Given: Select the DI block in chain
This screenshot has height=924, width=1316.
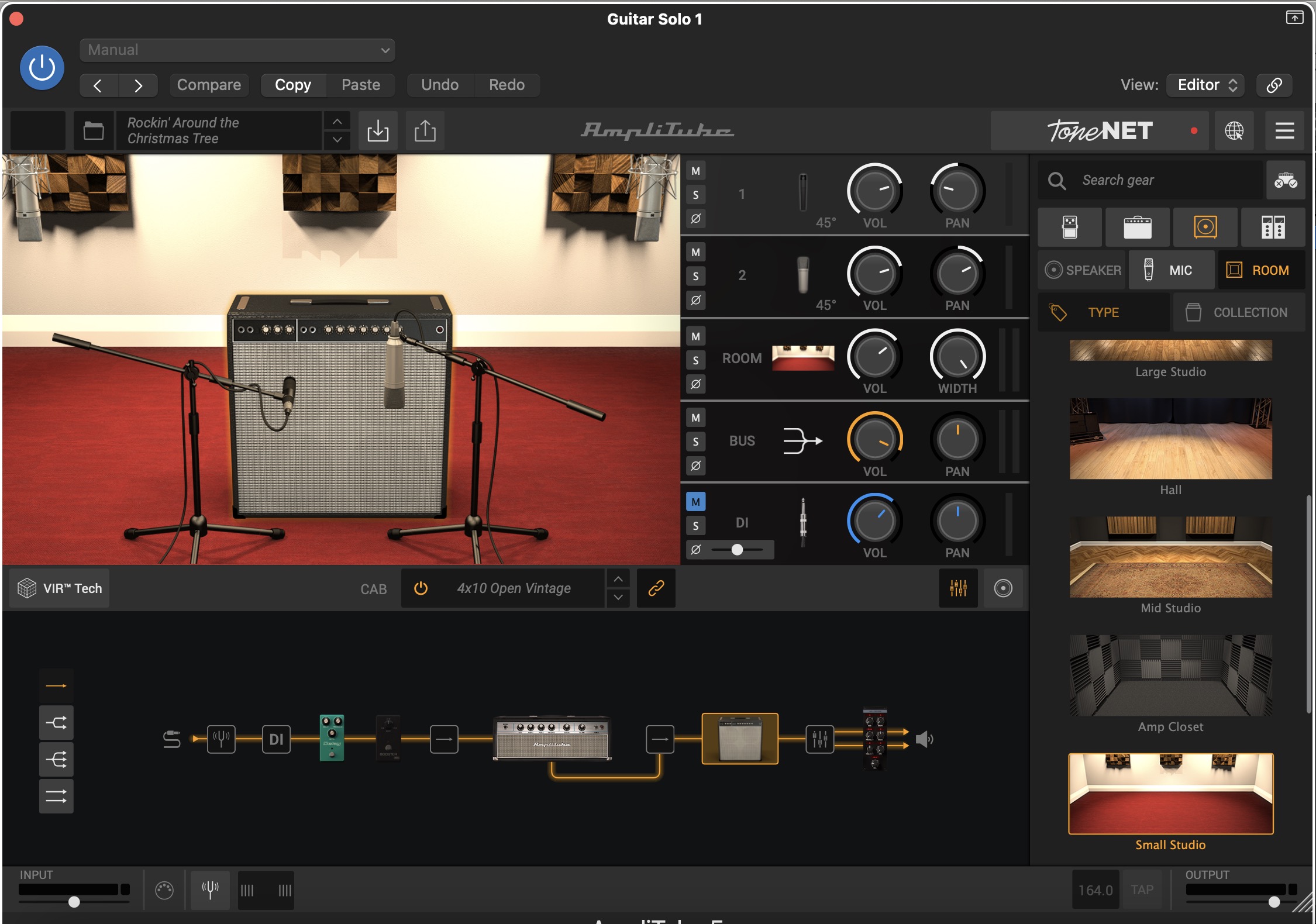Looking at the screenshot, I should click(x=276, y=739).
